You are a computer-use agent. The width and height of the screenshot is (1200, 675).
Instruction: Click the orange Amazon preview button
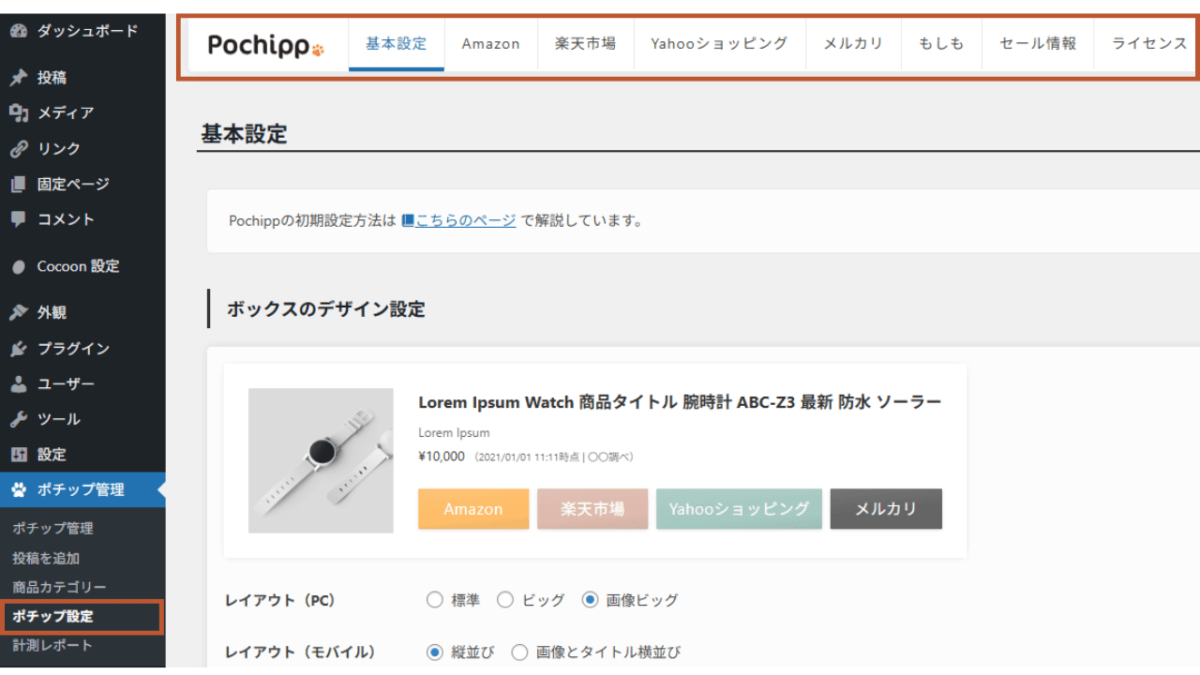click(473, 509)
